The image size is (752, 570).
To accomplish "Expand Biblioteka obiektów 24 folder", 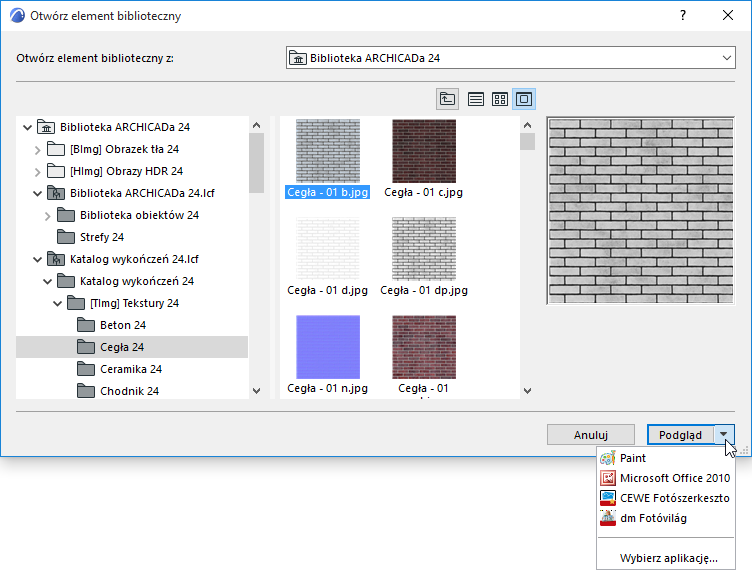I will tap(47, 216).
